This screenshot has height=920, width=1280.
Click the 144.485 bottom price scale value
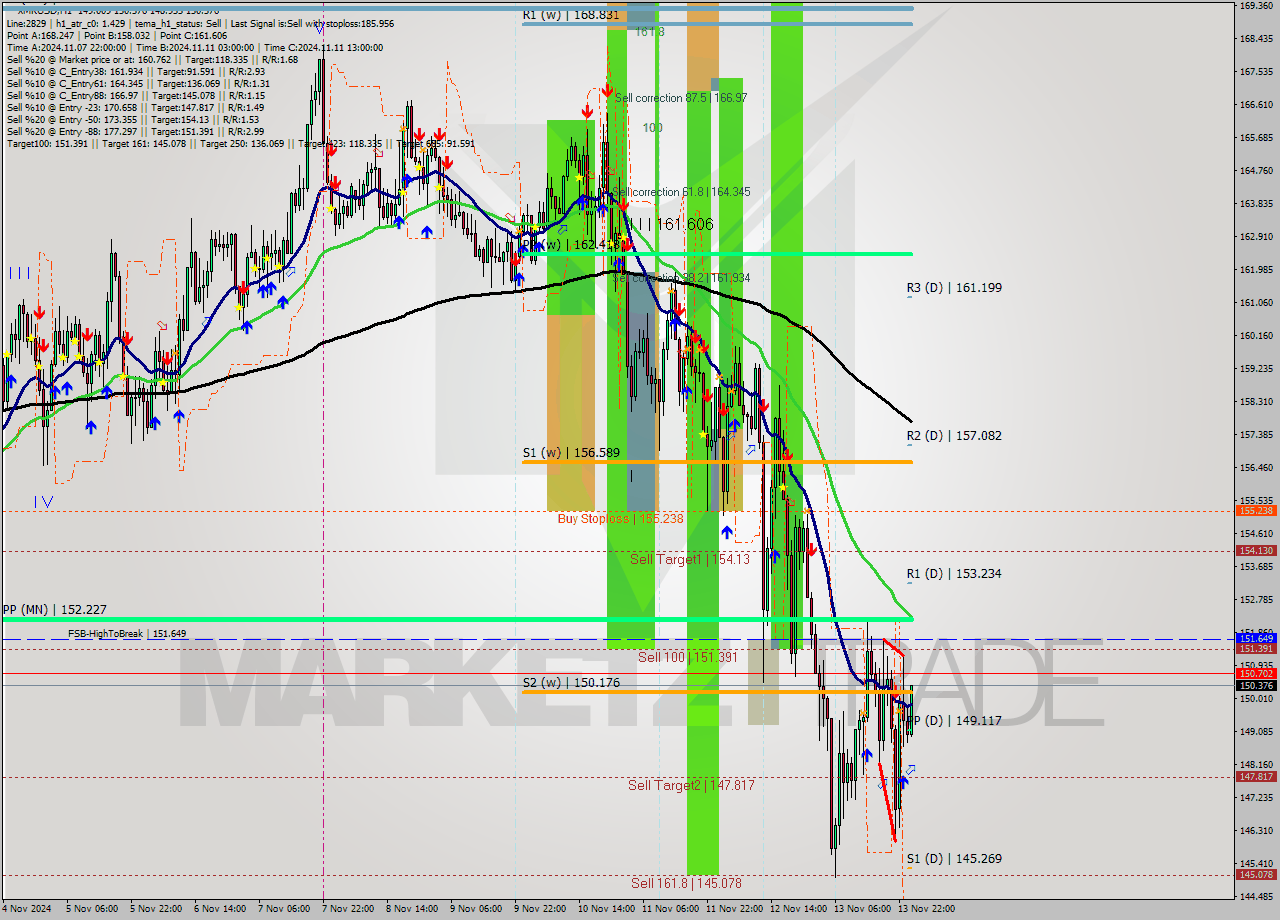[x=1256, y=896]
